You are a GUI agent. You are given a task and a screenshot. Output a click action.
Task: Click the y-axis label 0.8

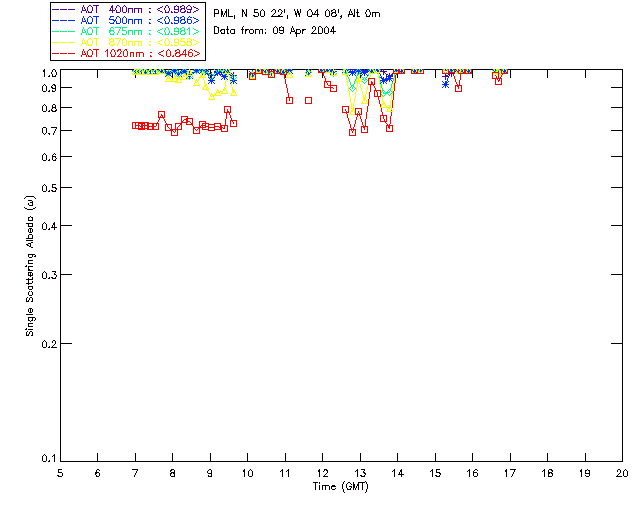[x=49, y=109]
